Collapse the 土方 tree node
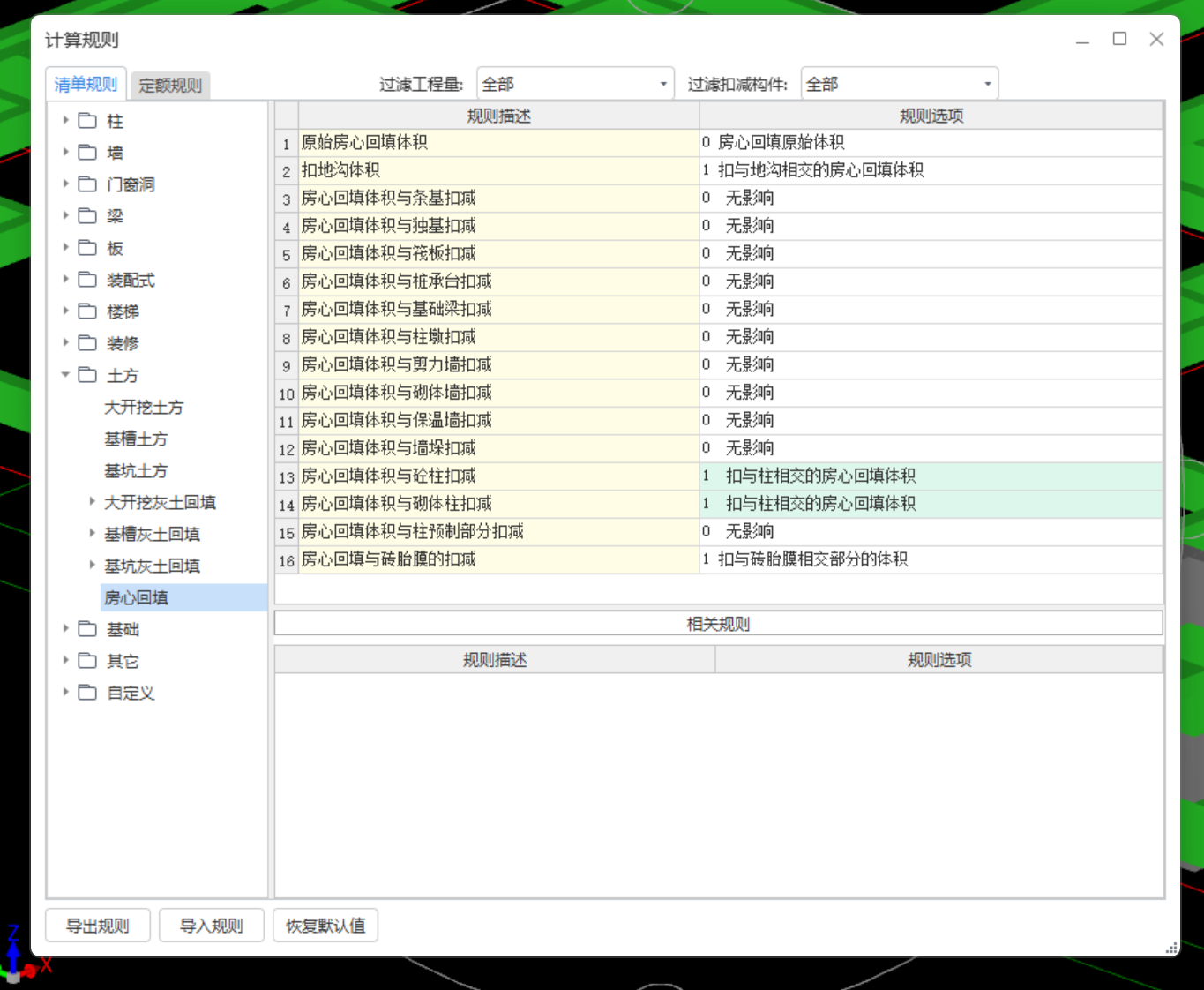Image resolution: width=1204 pixels, height=990 pixels. pyautogui.click(x=65, y=374)
